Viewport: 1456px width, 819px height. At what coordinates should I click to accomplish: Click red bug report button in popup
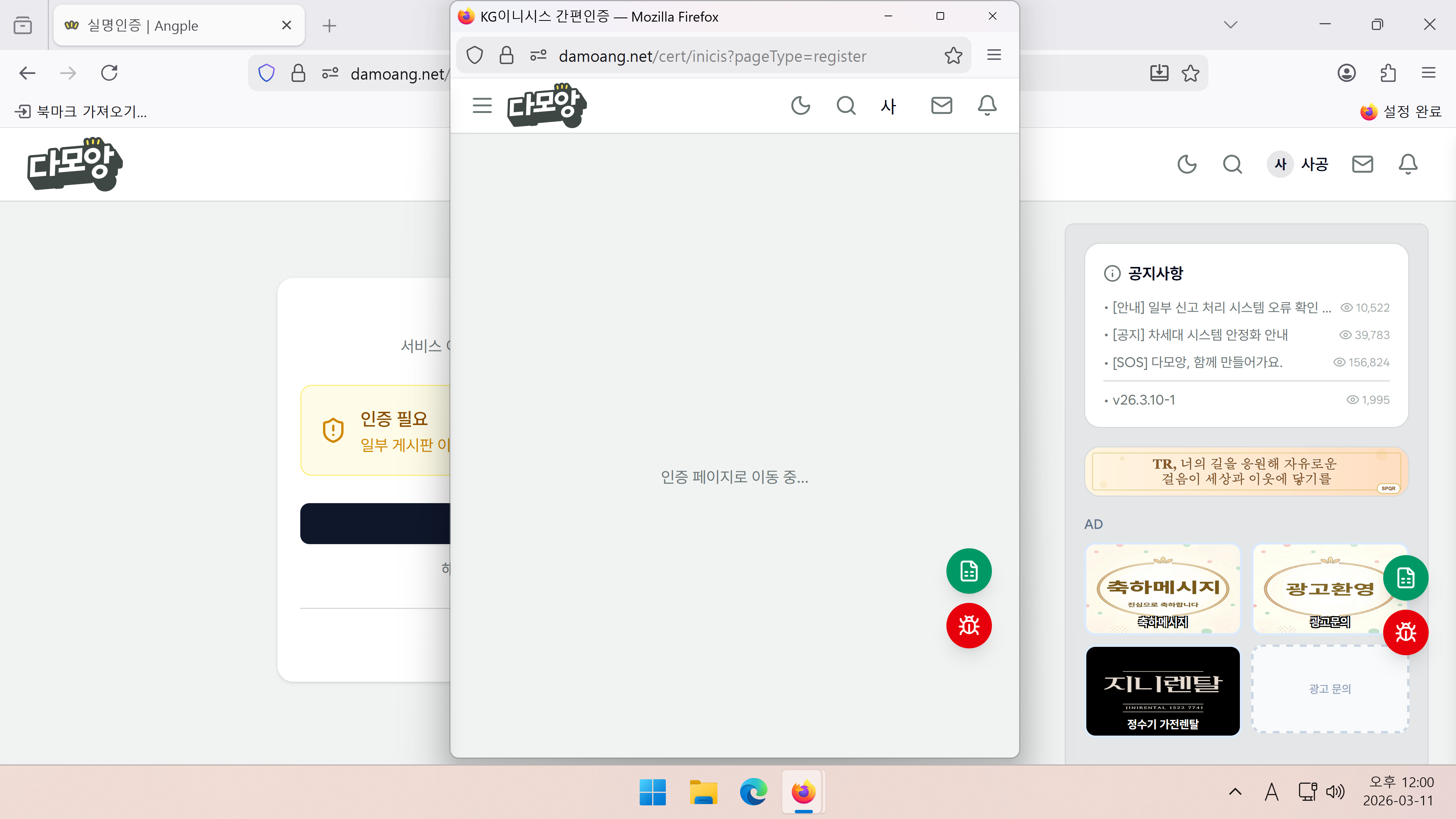(x=969, y=626)
